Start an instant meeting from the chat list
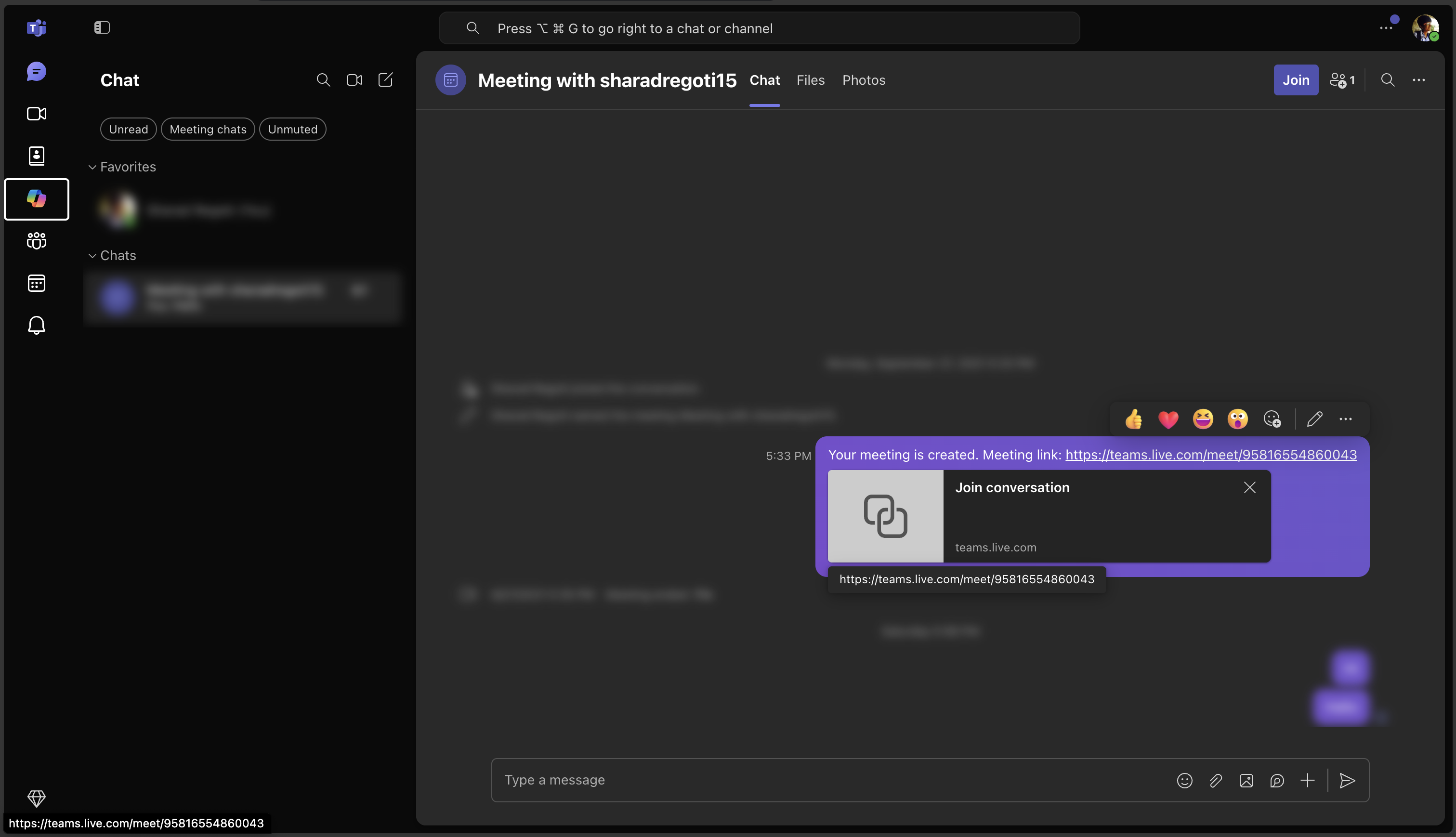 tap(354, 80)
